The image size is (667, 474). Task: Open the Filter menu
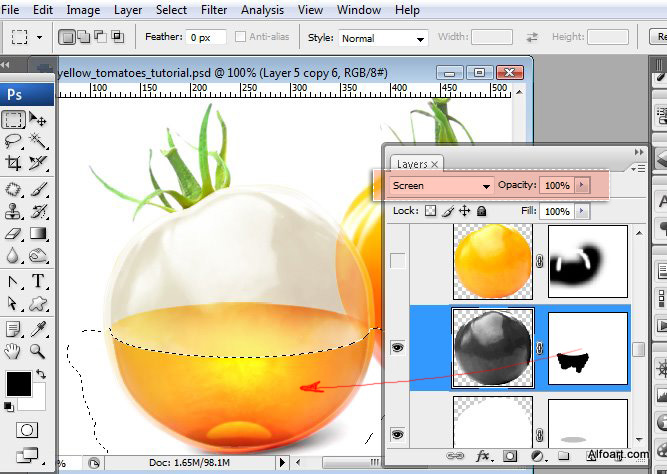tap(214, 10)
